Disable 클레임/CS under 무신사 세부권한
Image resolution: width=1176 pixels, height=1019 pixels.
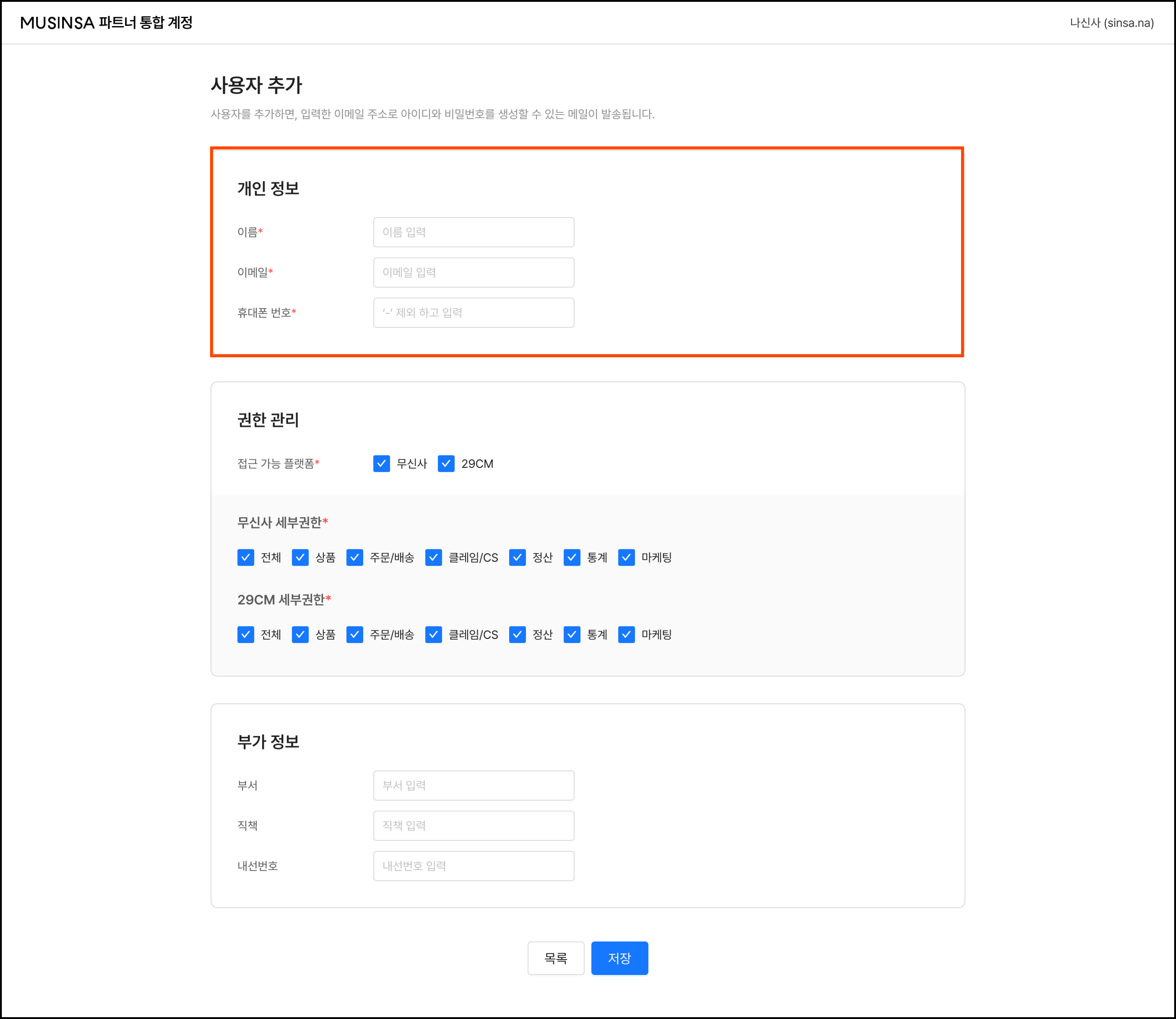click(x=434, y=557)
